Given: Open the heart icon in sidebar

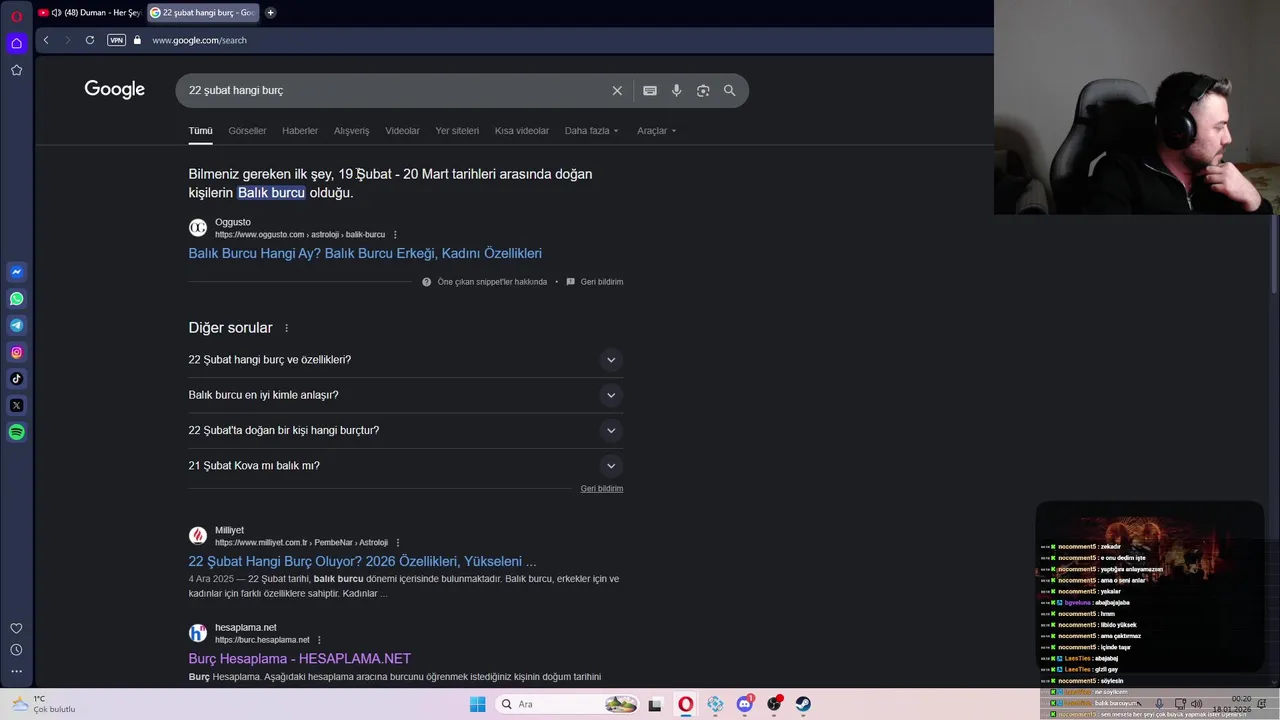Looking at the screenshot, I should coord(16,628).
